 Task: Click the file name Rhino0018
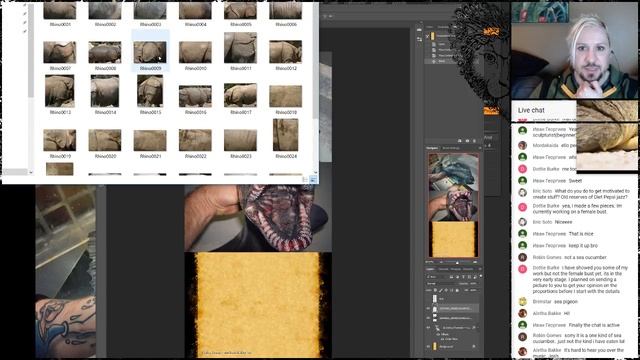tap(286, 112)
